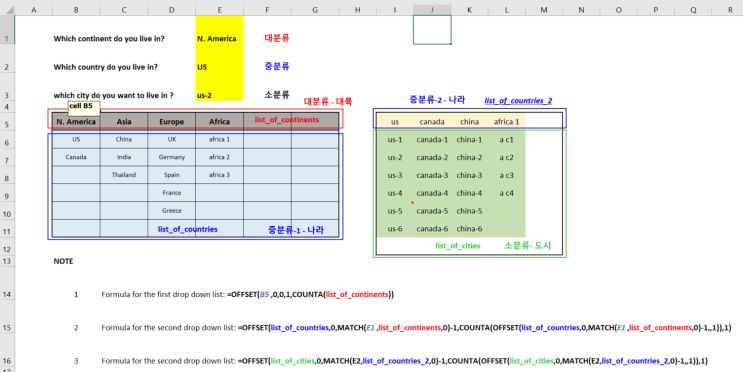Click column header R
Screen dimensions: 743x372
pos(730,10)
